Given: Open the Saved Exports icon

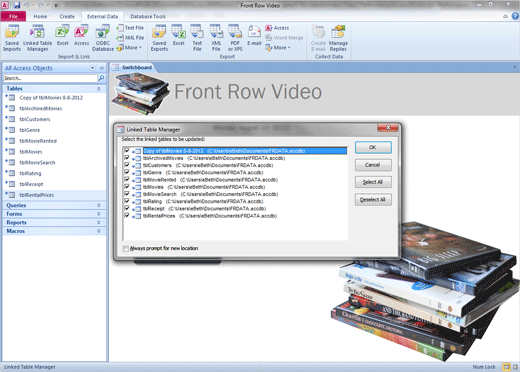Looking at the screenshot, I should (159, 38).
